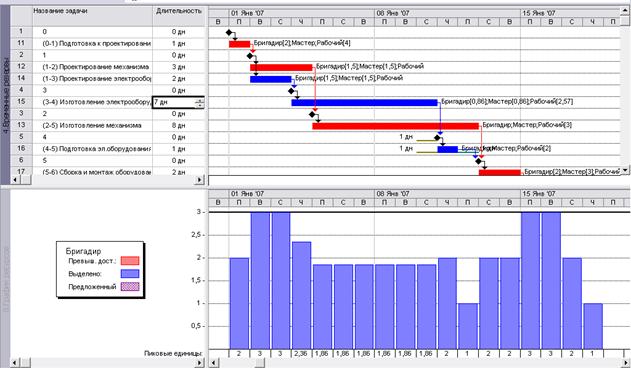The width and height of the screenshot is (631, 368).
Task: Click the milestone diamond in row 6 (event 5)
Action: pyautogui.click(x=478, y=161)
